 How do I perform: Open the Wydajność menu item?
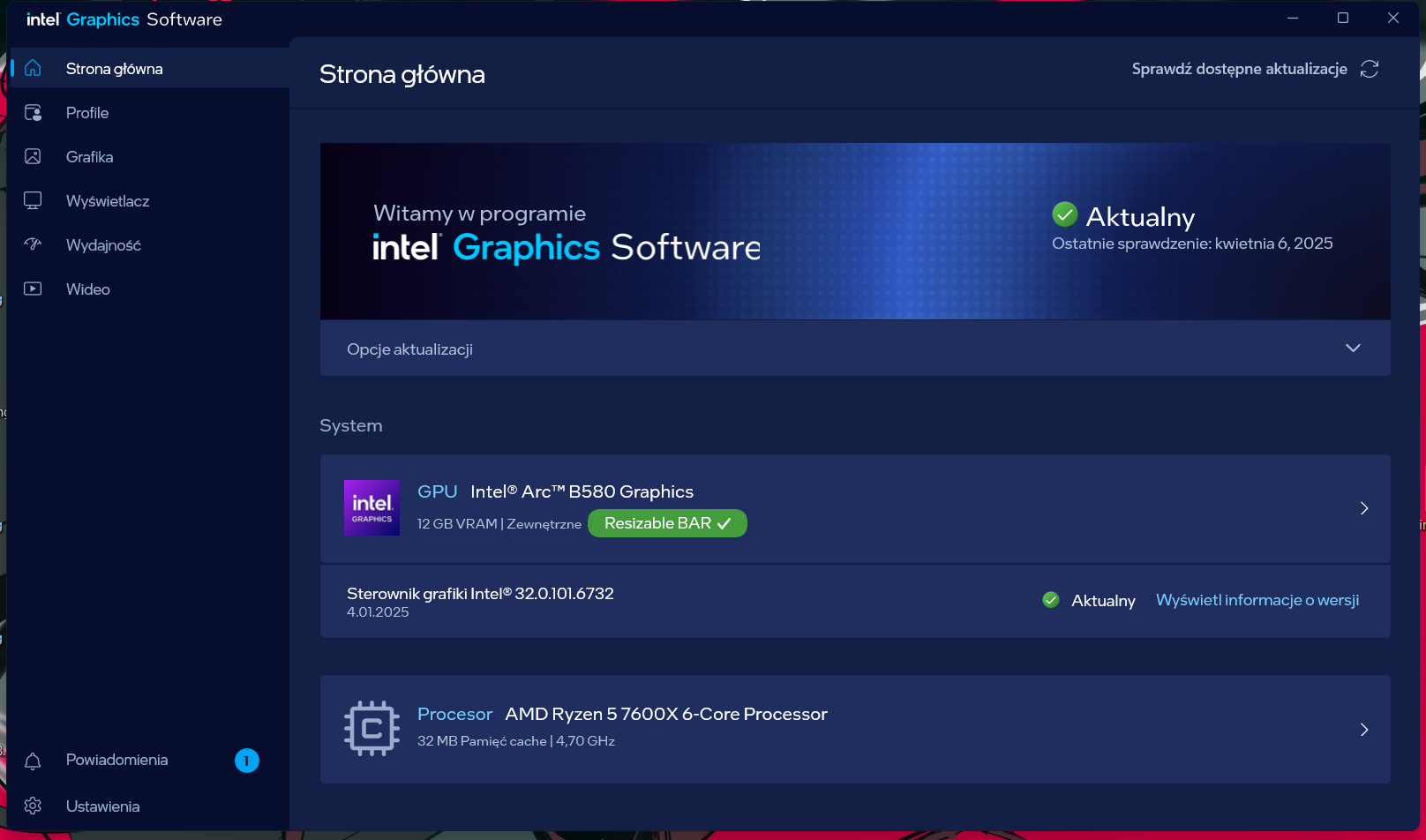point(103,245)
